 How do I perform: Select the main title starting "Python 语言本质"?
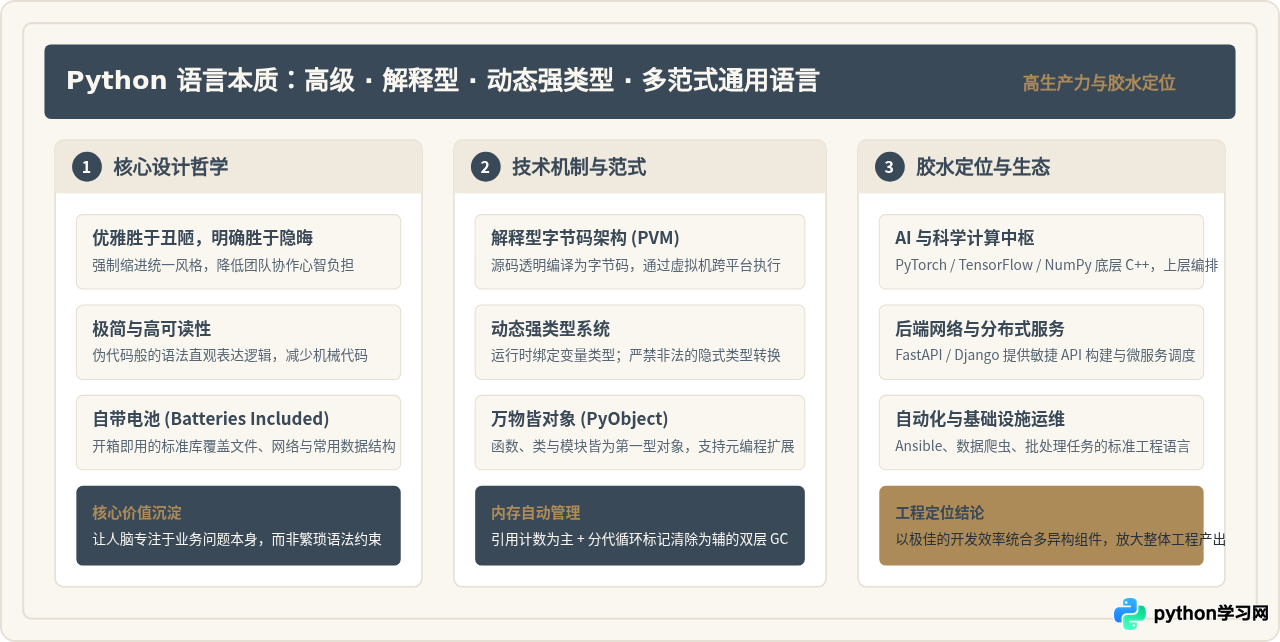coord(442,81)
